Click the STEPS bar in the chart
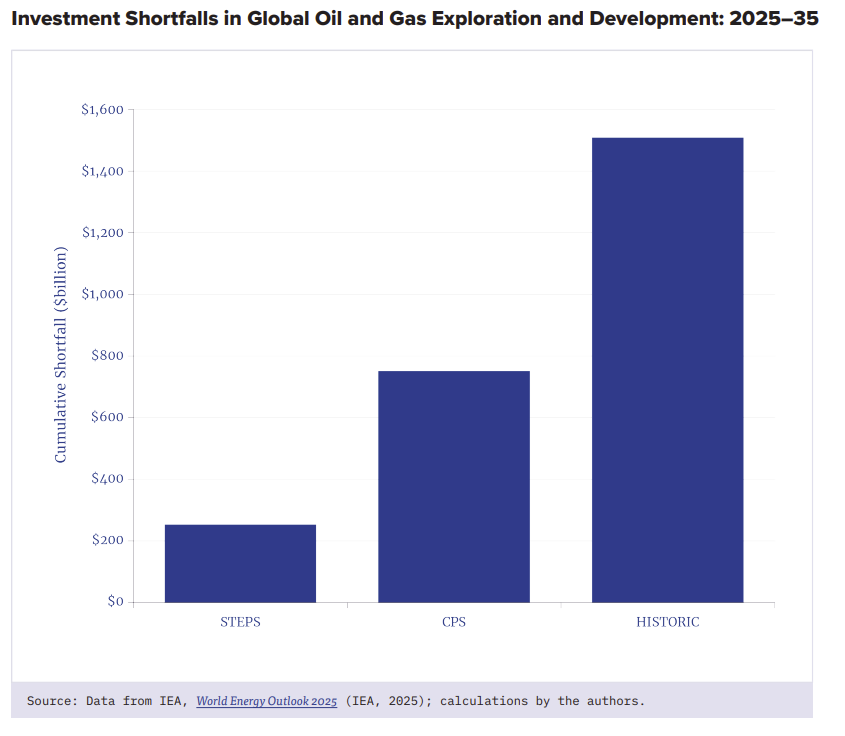The width and height of the screenshot is (845, 736). click(240, 563)
